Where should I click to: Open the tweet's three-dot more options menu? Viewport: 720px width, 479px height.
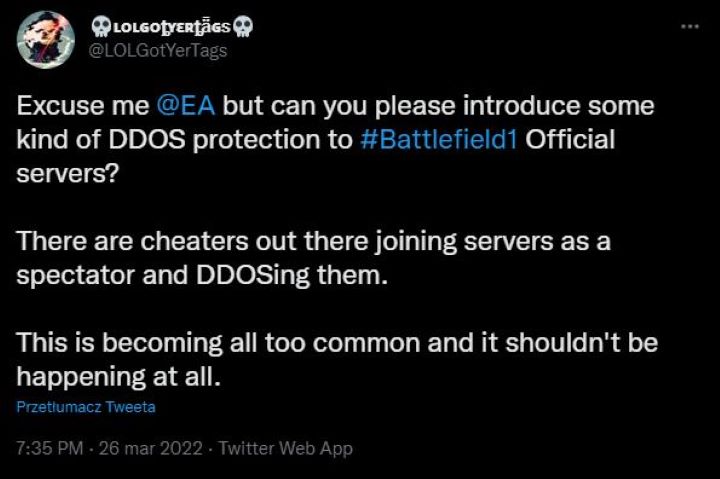[689, 26]
